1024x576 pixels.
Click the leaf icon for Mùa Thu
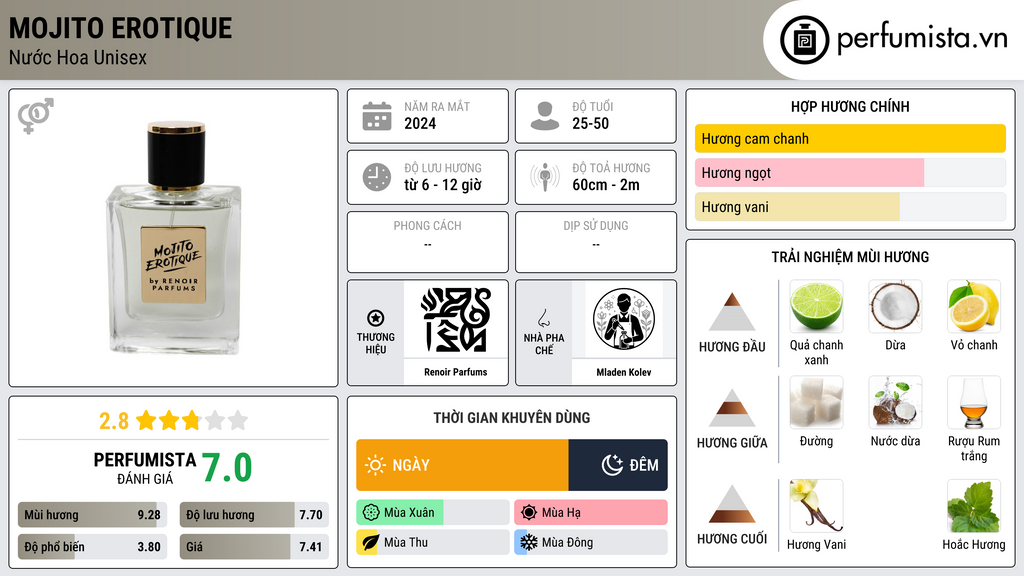point(370,543)
